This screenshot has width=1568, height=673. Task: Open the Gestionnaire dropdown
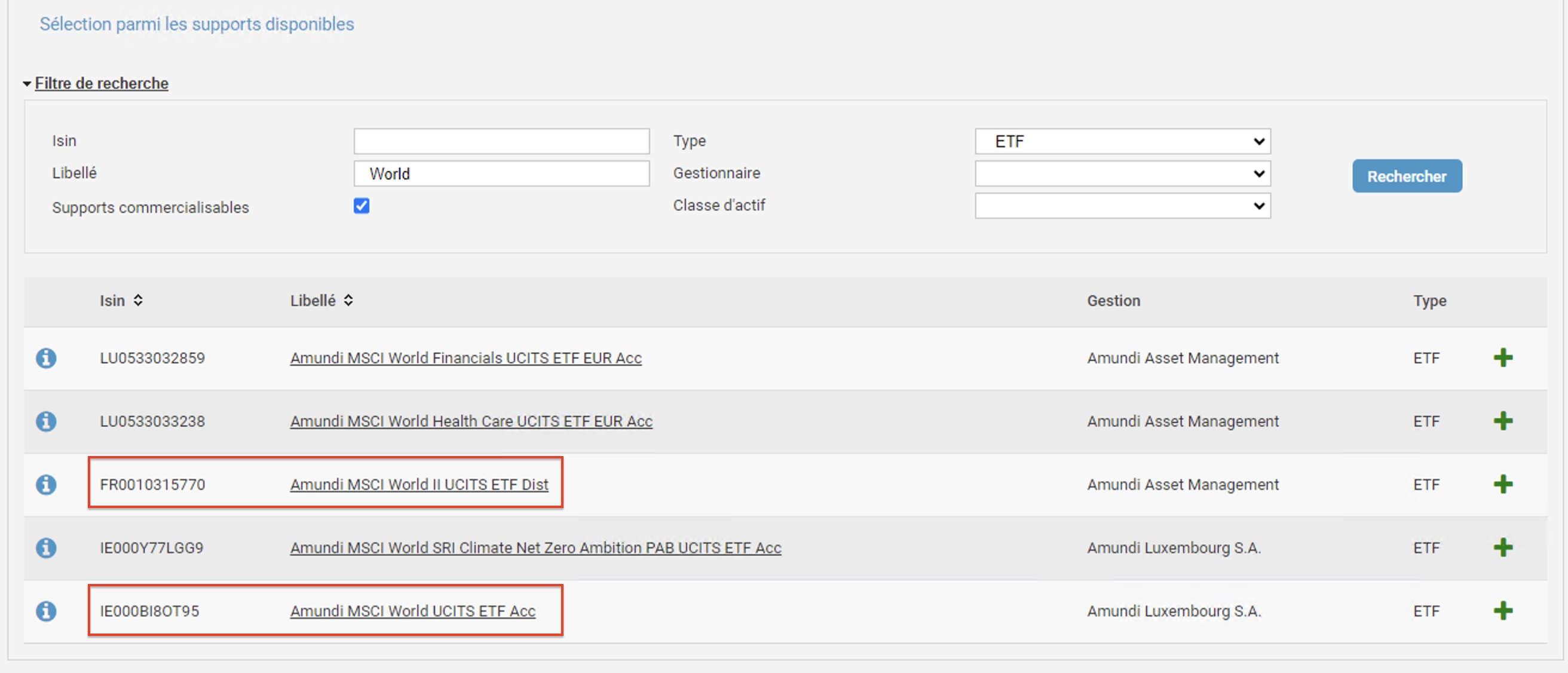(1122, 173)
